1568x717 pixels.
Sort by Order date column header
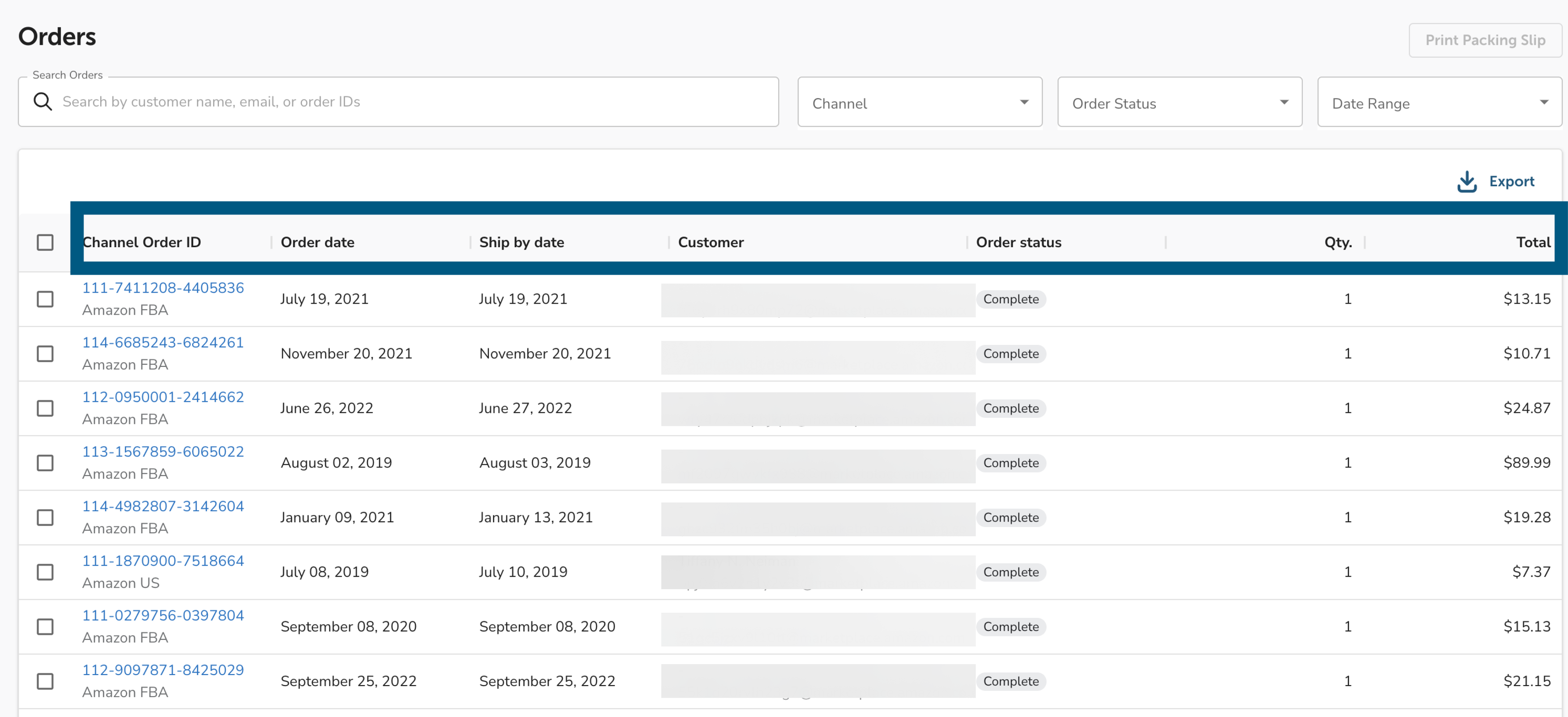[x=317, y=242]
